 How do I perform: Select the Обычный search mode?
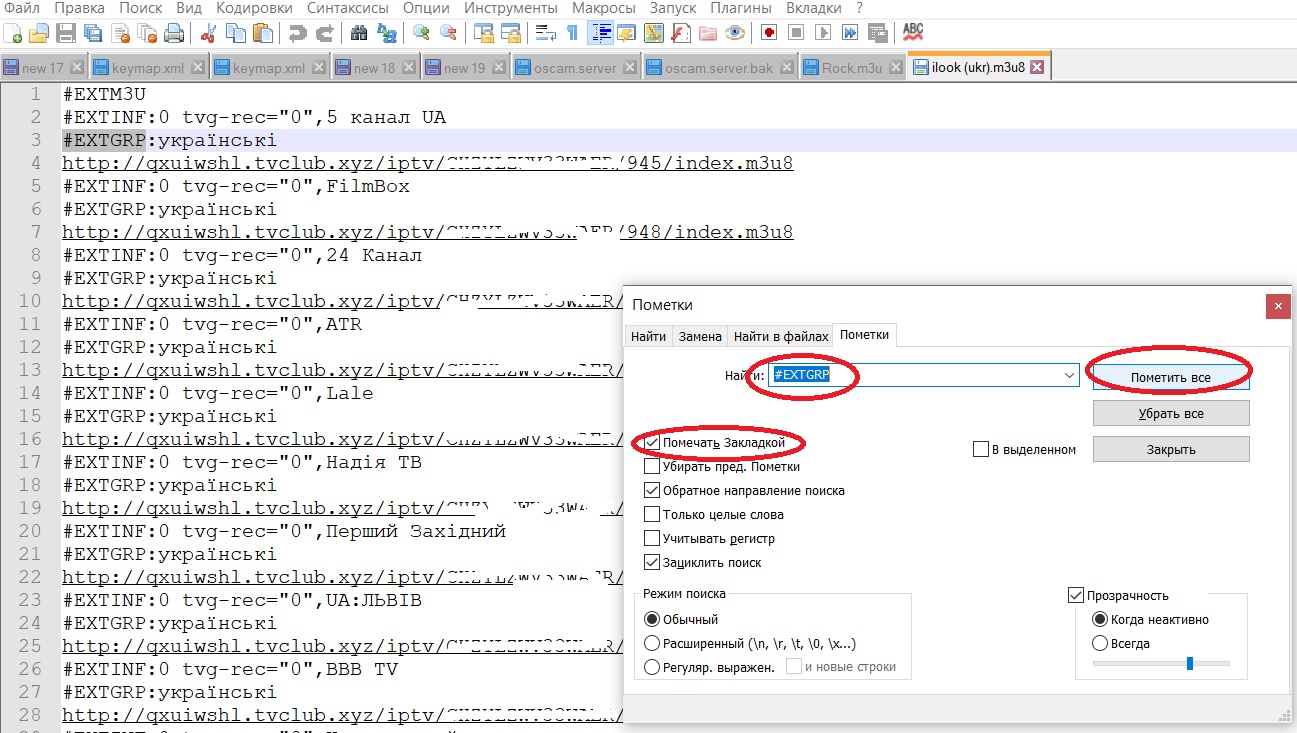pyautogui.click(x=653, y=619)
